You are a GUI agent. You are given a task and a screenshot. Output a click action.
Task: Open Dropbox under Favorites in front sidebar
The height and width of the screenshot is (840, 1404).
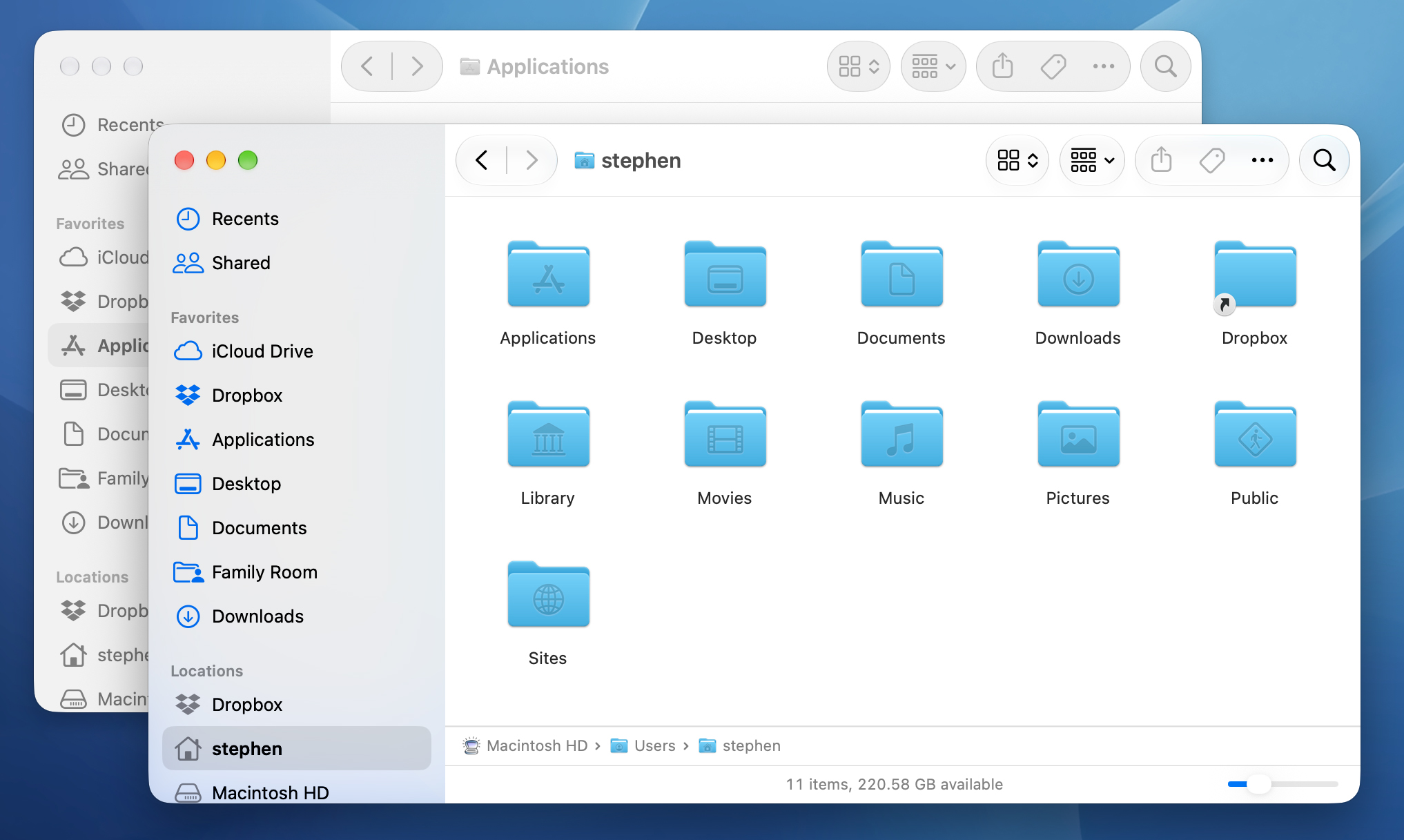coord(297,395)
